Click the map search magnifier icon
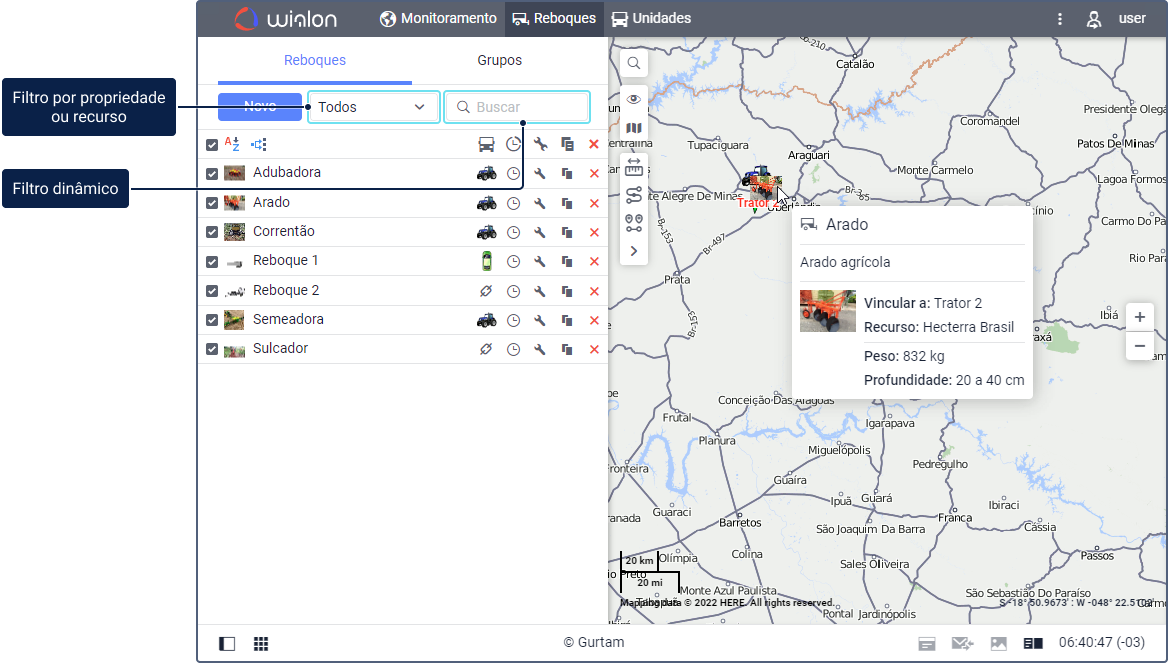Viewport: 1168px width, 663px height. pos(633,63)
